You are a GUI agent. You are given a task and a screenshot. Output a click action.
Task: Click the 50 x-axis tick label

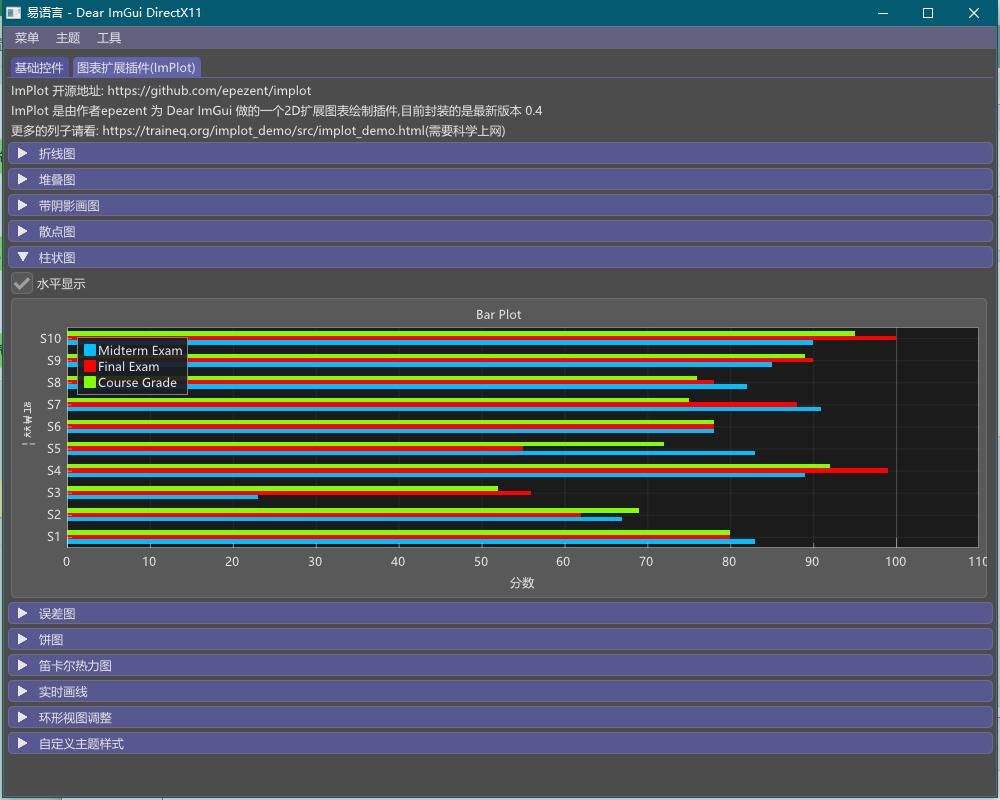pos(481,561)
